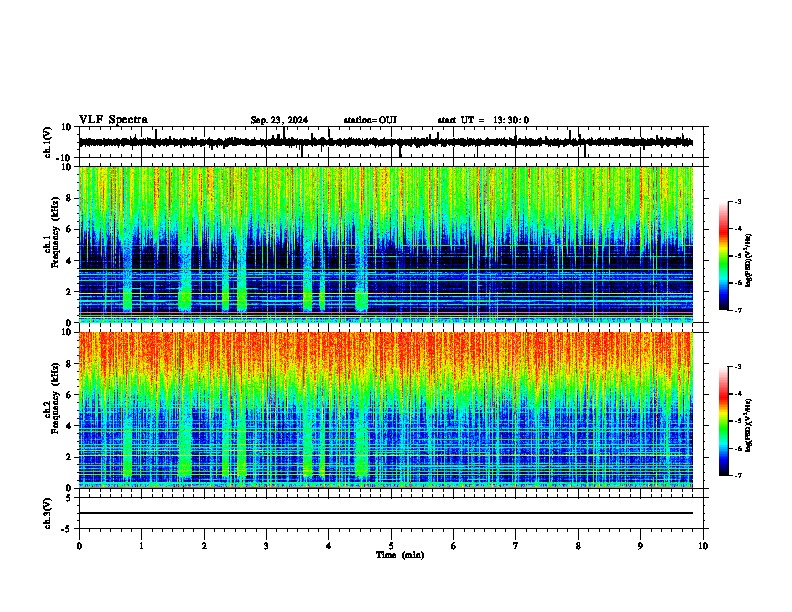
Task: Click the "-7" label on ch.2 colorbar
Action: click(738, 475)
